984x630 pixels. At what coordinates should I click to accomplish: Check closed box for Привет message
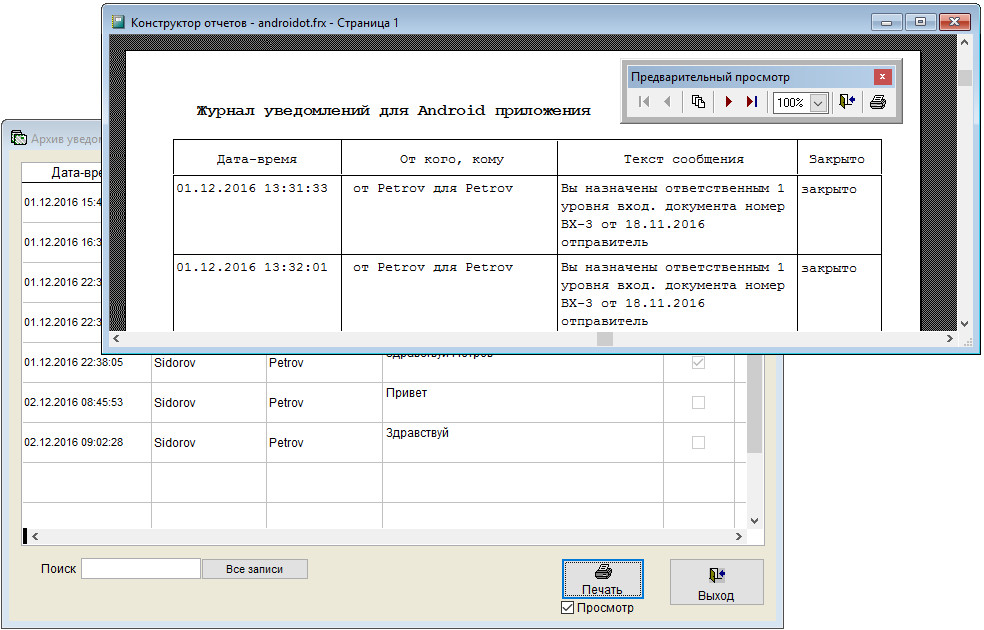pos(698,402)
